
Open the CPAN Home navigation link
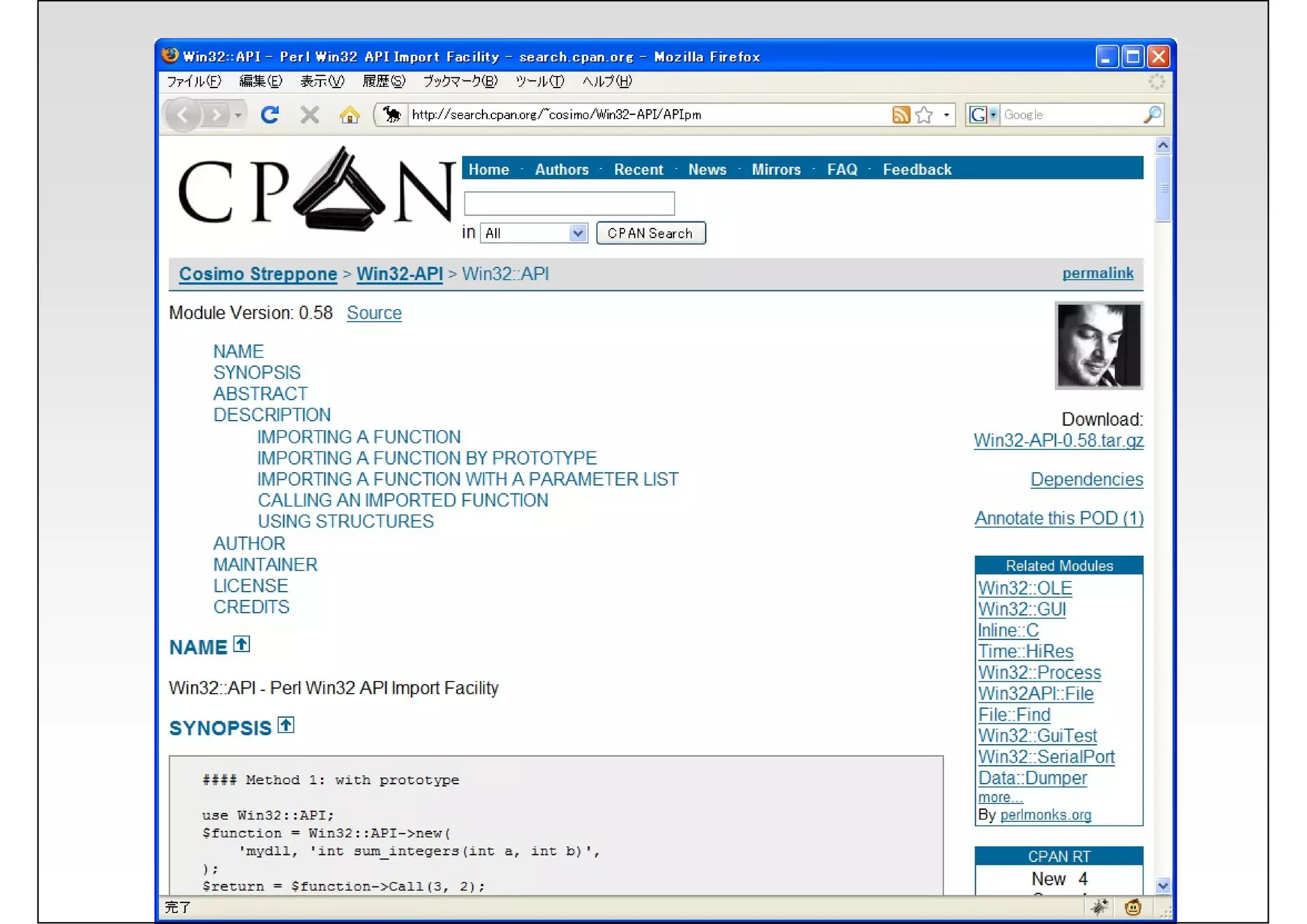coord(489,170)
